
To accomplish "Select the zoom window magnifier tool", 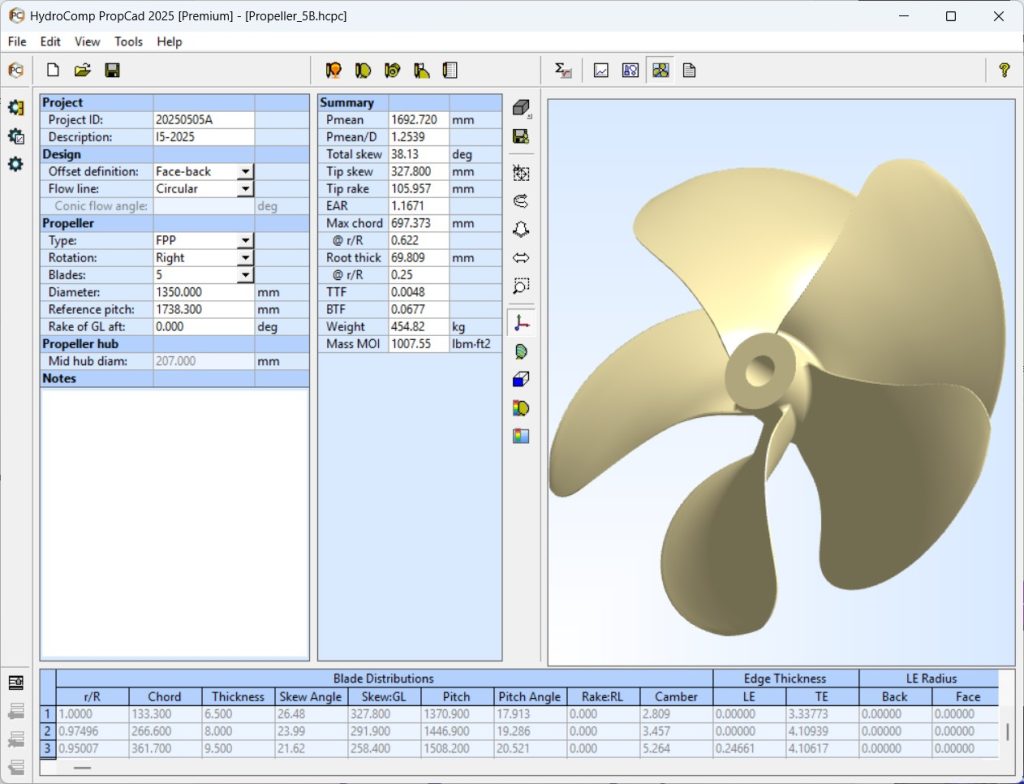I will pos(520,286).
